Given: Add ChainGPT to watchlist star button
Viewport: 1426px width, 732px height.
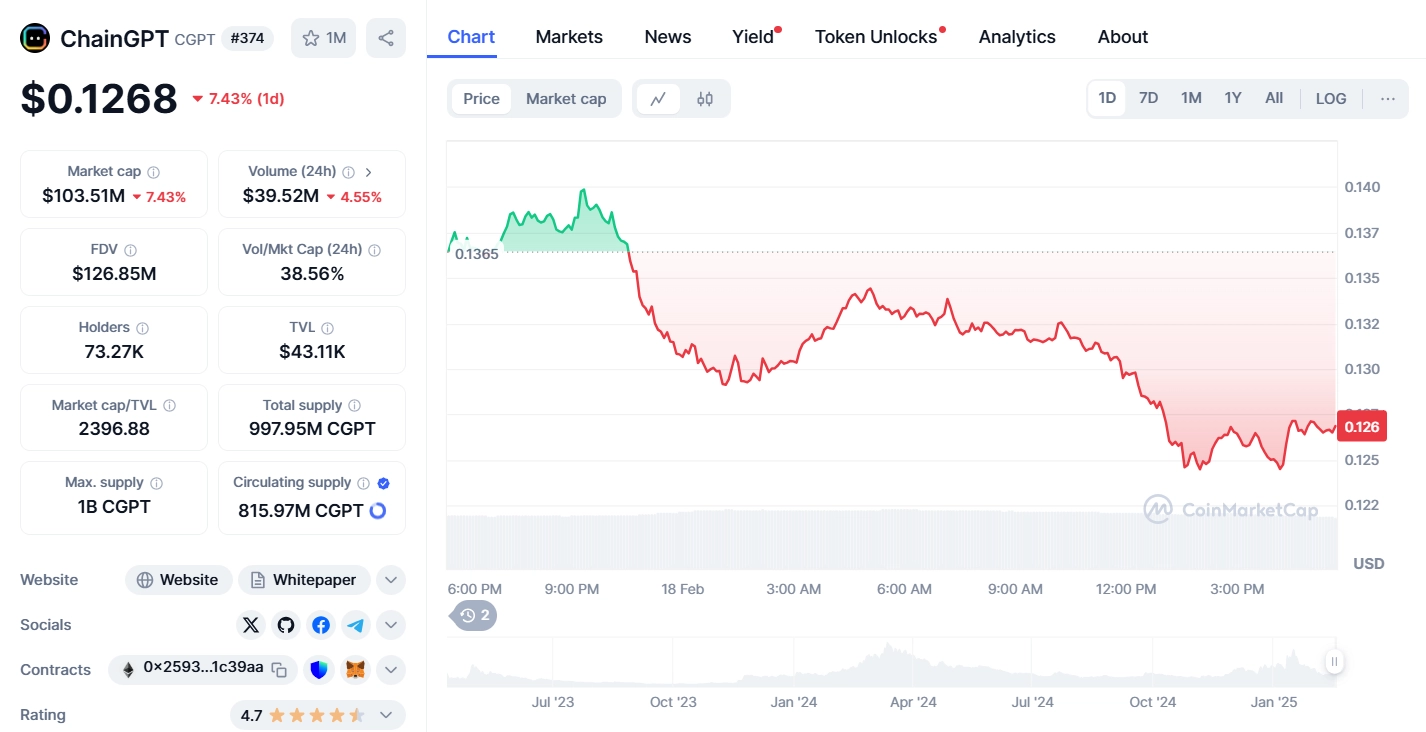Looking at the screenshot, I should 323,38.
